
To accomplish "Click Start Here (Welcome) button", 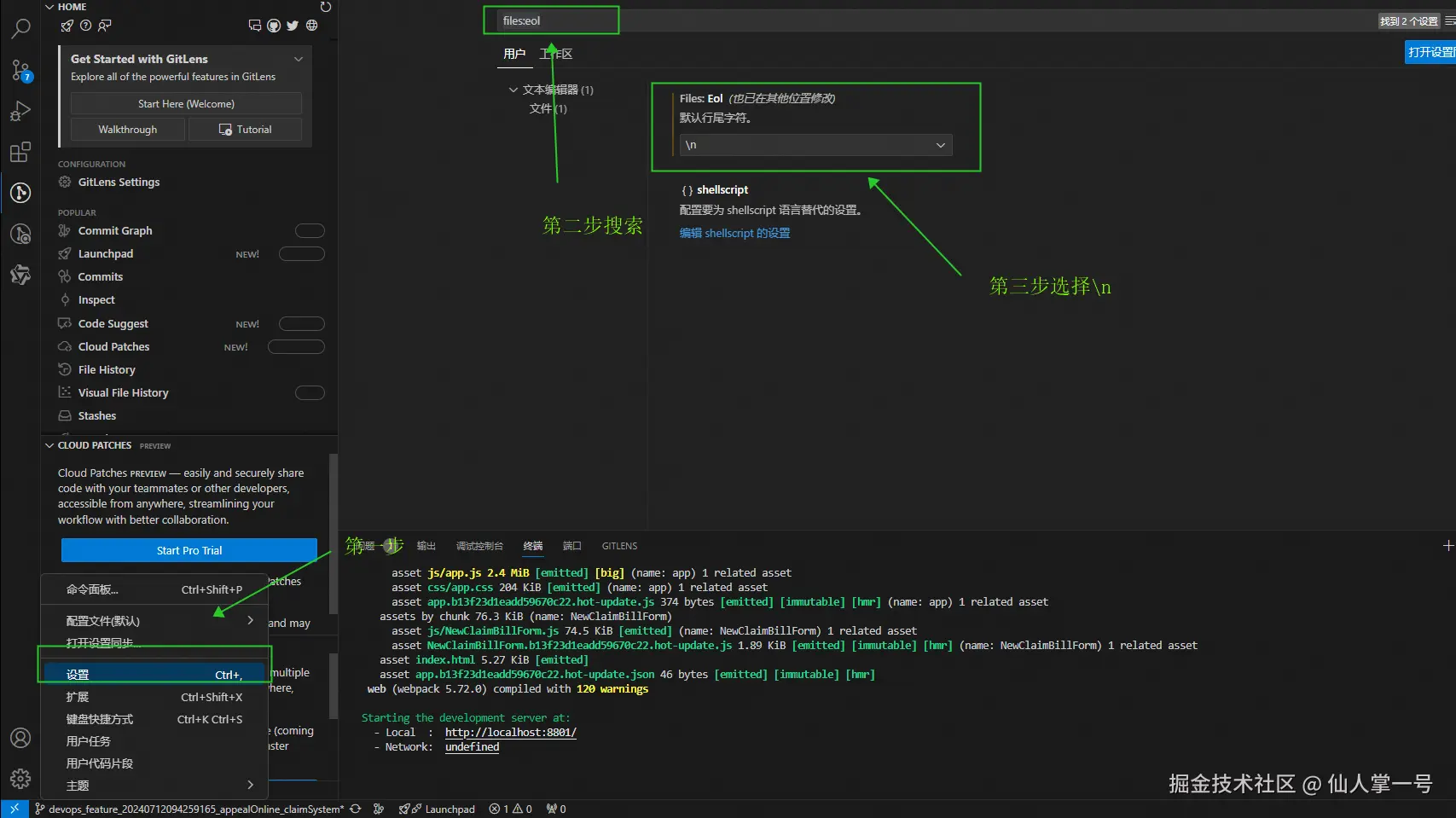I will 186,103.
